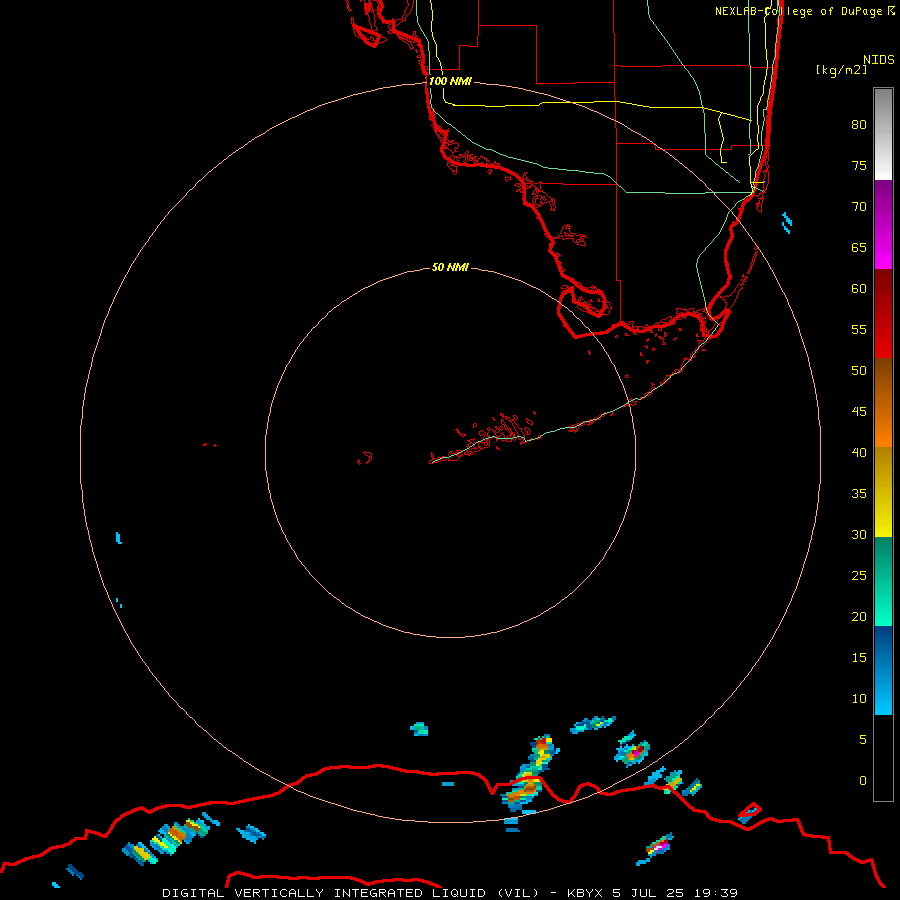Viewport: 900px width, 900px height.
Task: Click the [kg/m2] units label
Action: 841,70
